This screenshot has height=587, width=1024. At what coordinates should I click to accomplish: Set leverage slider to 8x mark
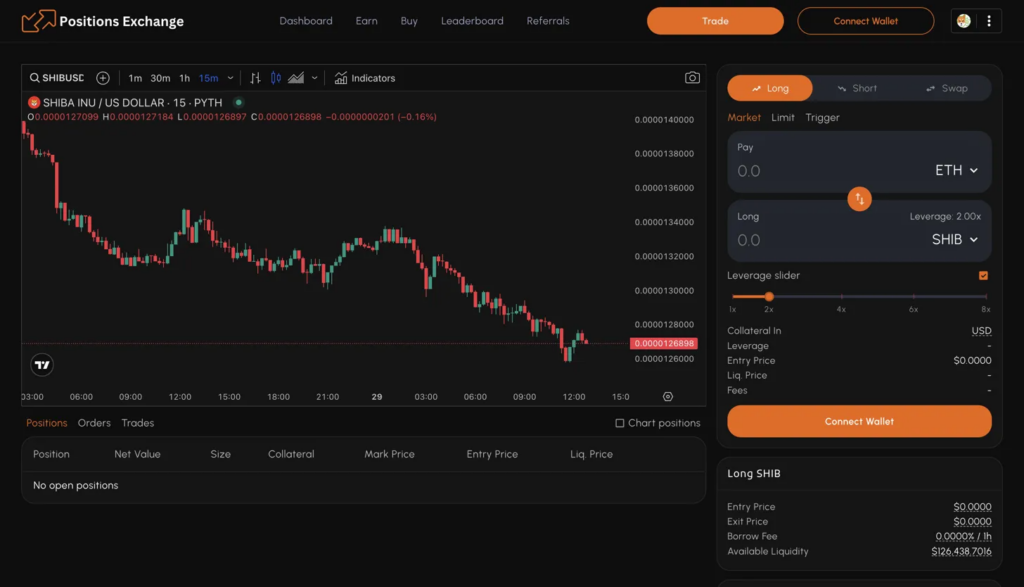coord(985,296)
